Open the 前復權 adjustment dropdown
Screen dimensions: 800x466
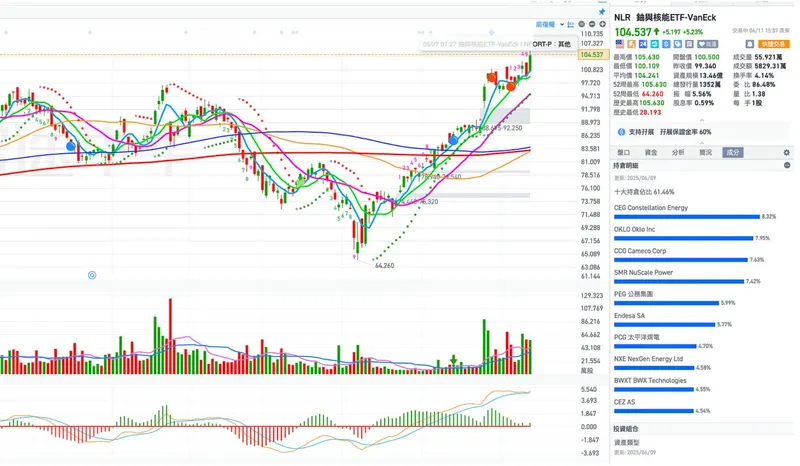pyautogui.click(x=549, y=24)
